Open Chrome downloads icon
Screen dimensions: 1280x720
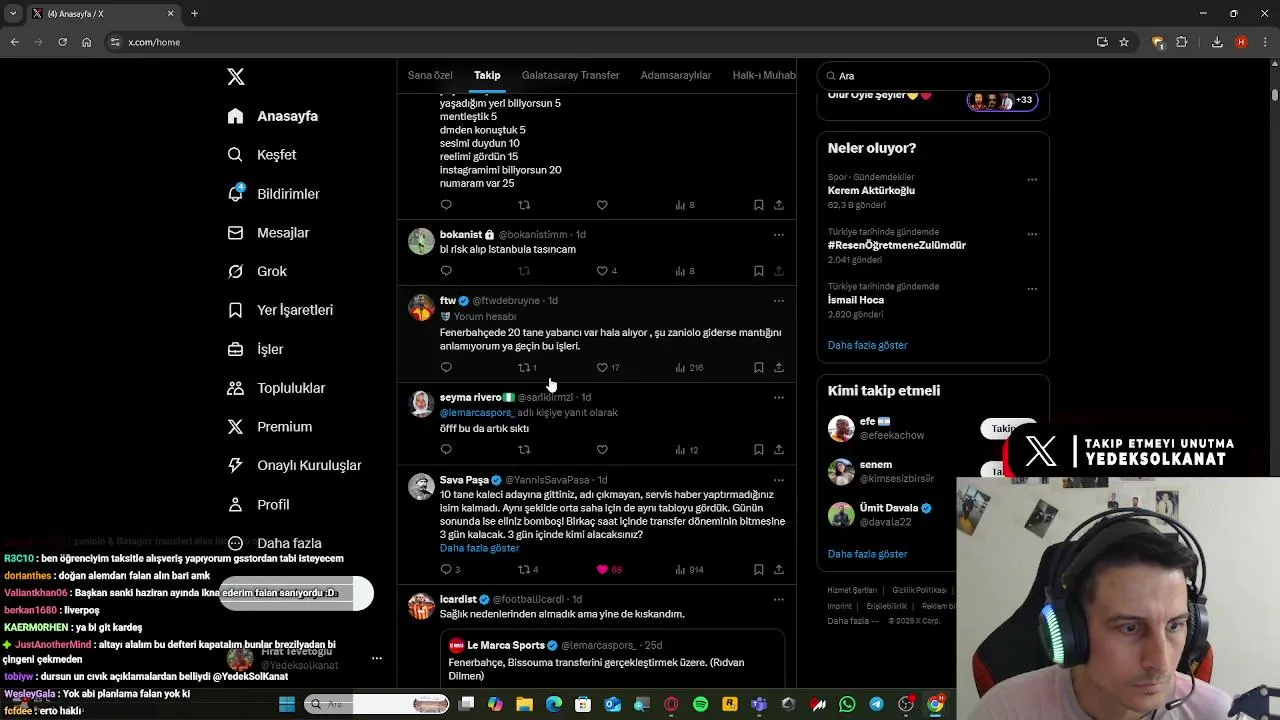tap(1217, 42)
